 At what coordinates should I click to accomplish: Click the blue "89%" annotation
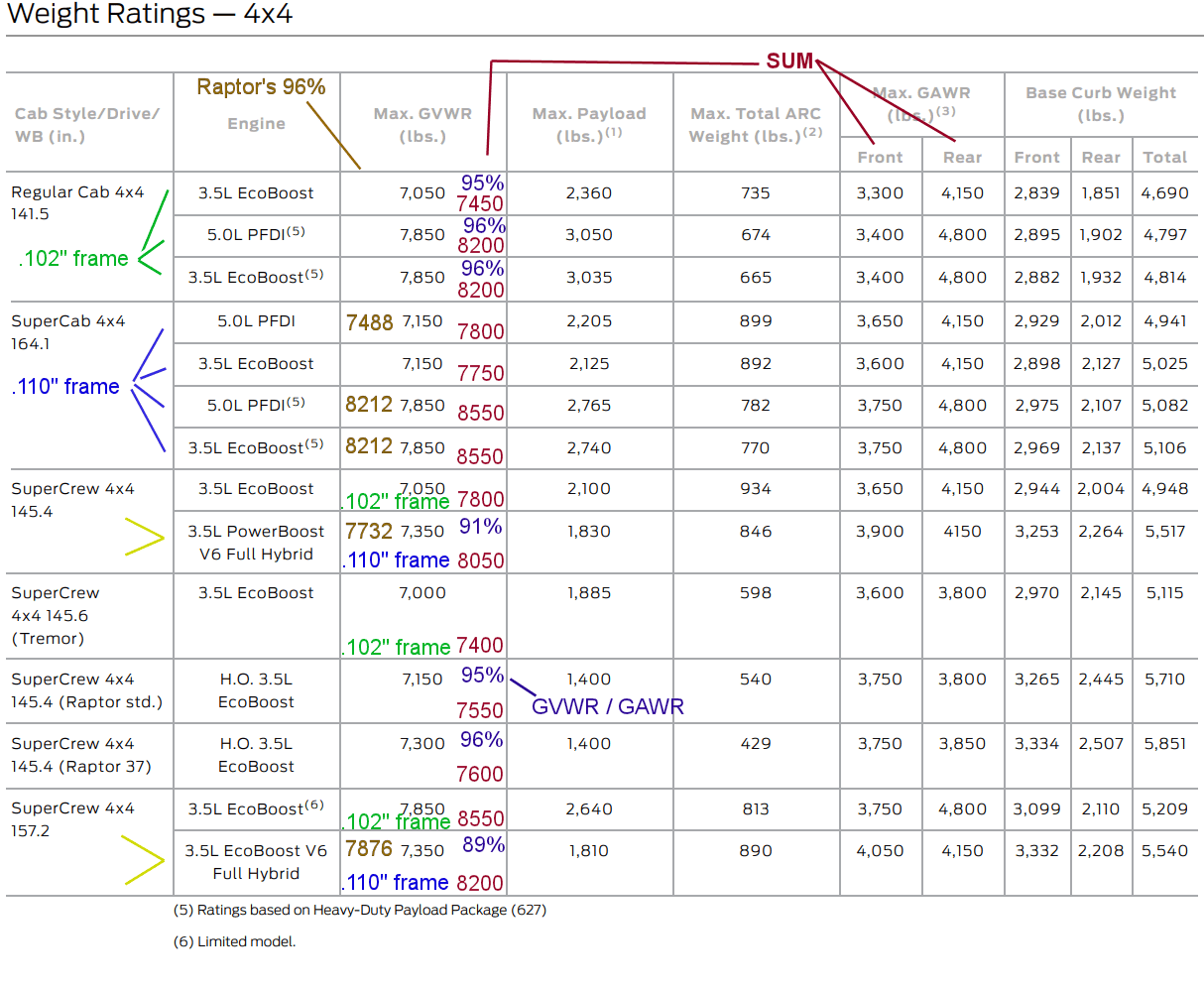pyautogui.click(x=483, y=845)
